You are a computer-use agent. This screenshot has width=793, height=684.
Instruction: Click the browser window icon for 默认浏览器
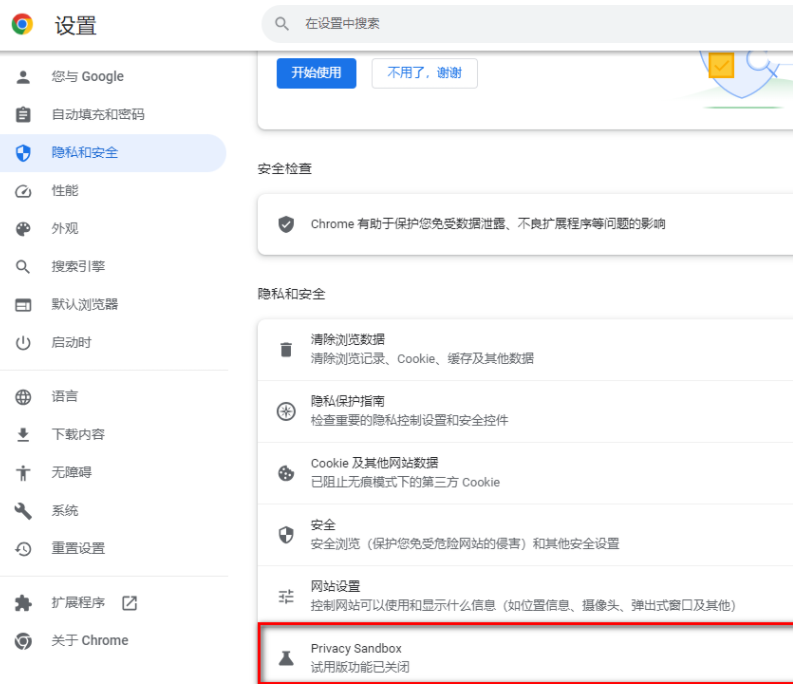23,305
